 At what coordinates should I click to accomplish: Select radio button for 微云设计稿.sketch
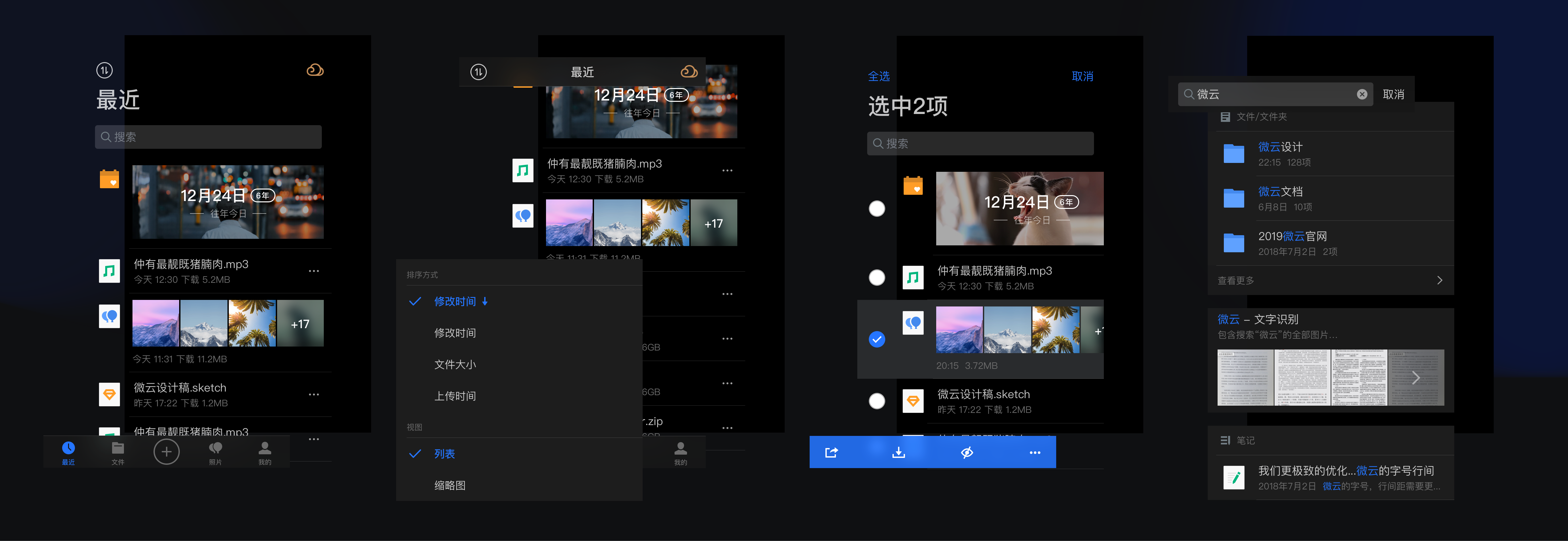pos(876,401)
